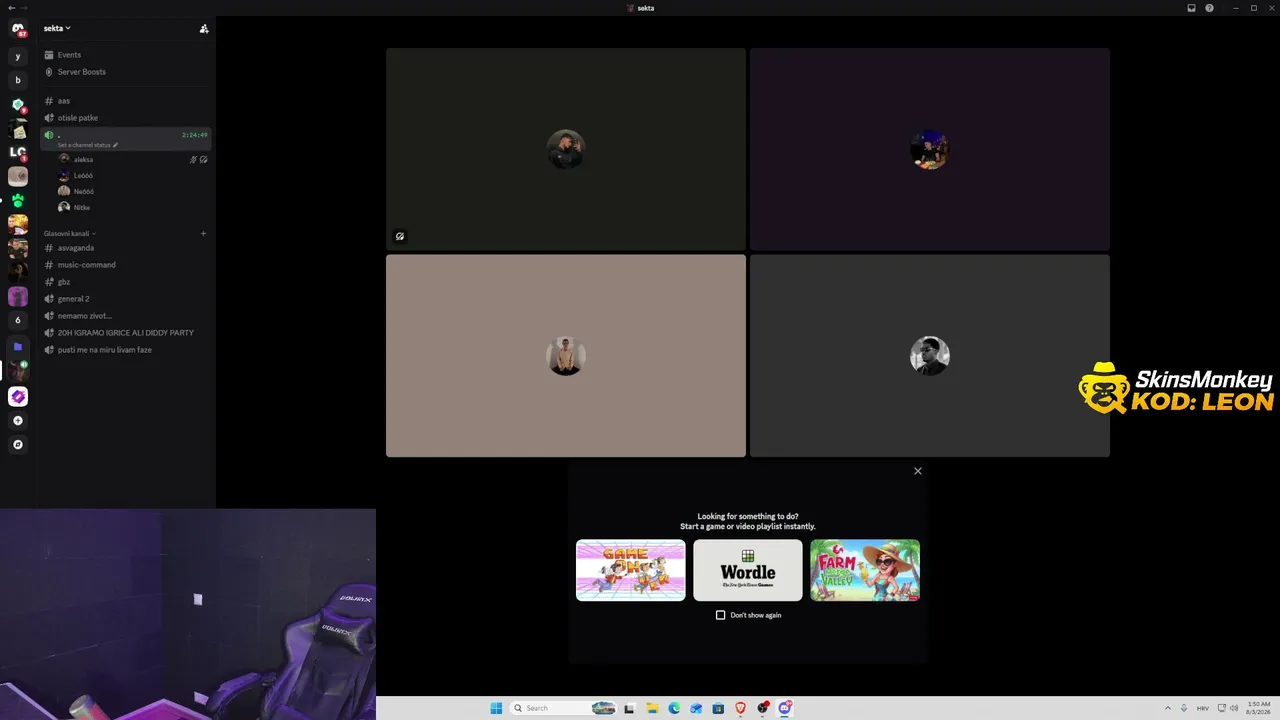1280x720 pixels.
Task: Click the Discord taskbar icon
Action: click(x=785, y=708)
